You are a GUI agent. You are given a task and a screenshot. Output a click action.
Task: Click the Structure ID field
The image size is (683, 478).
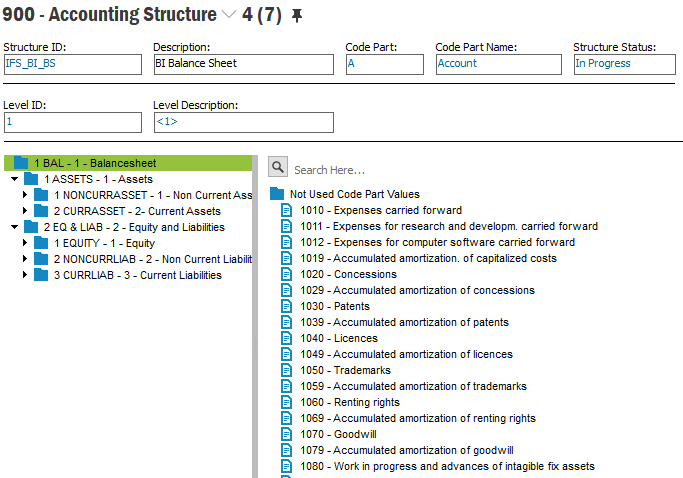[x=72, y=64]
